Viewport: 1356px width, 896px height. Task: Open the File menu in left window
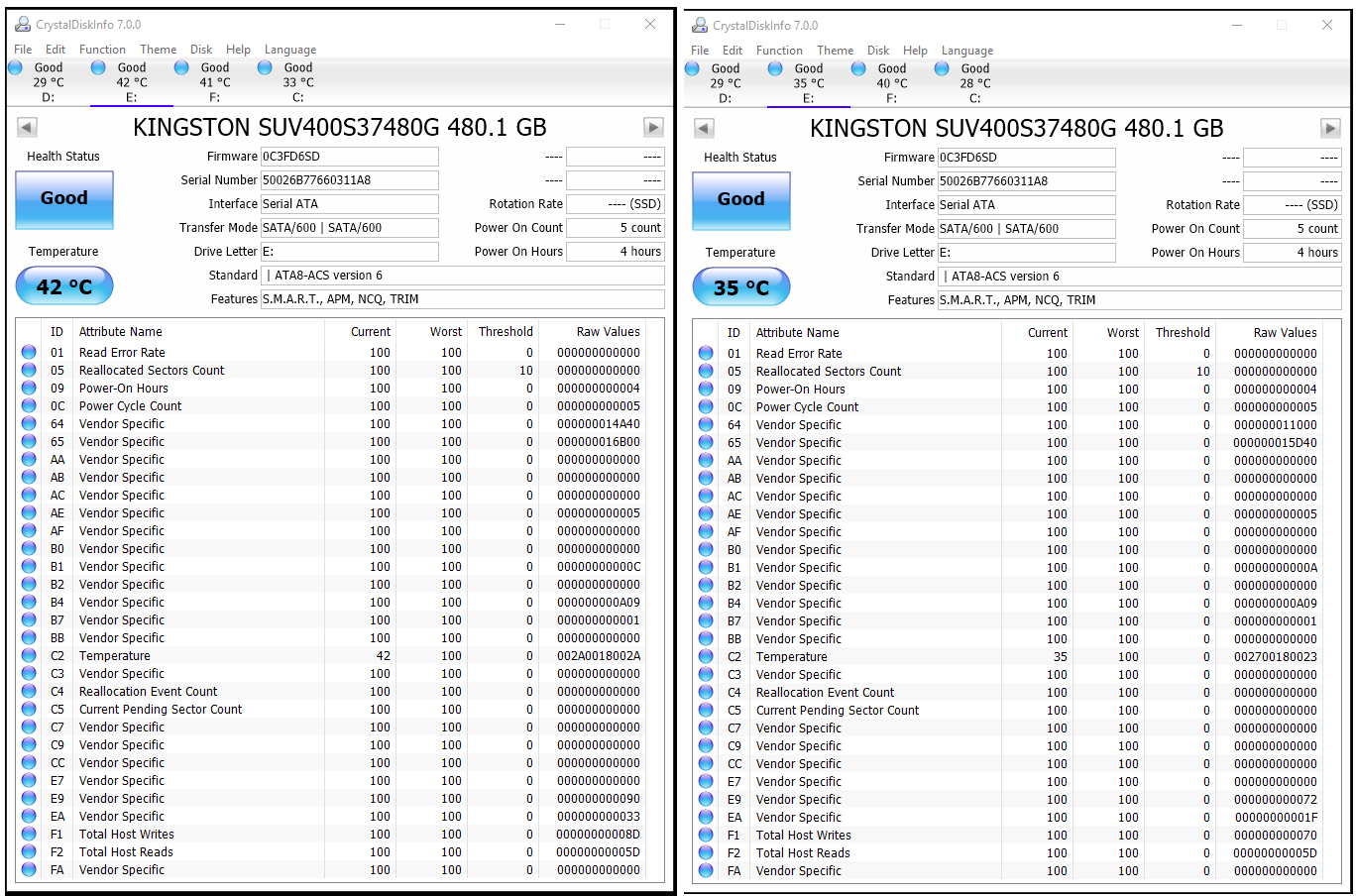(x=23, y=50)
